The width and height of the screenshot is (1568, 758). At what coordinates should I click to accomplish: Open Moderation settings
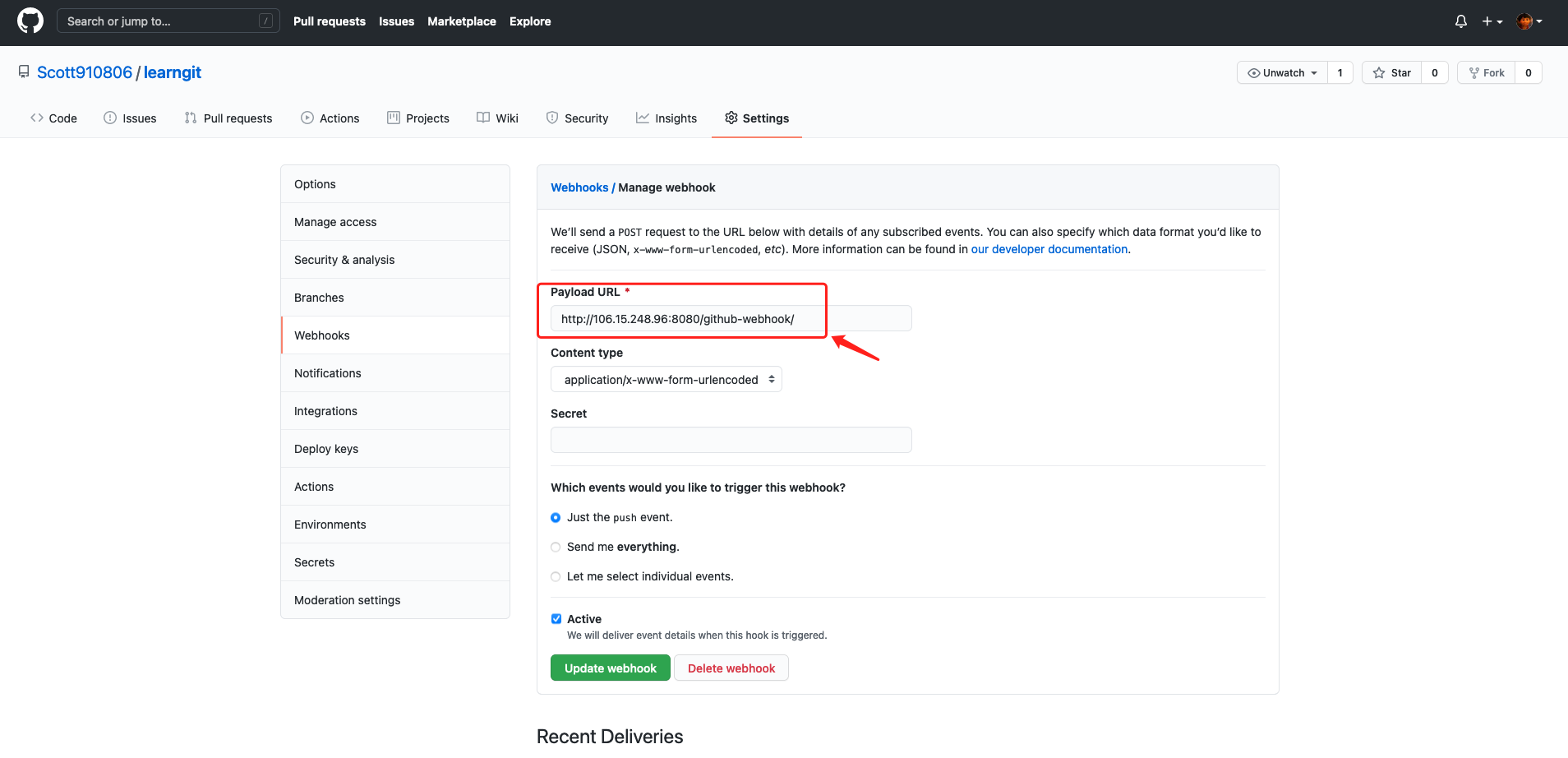tap(395, 600)
